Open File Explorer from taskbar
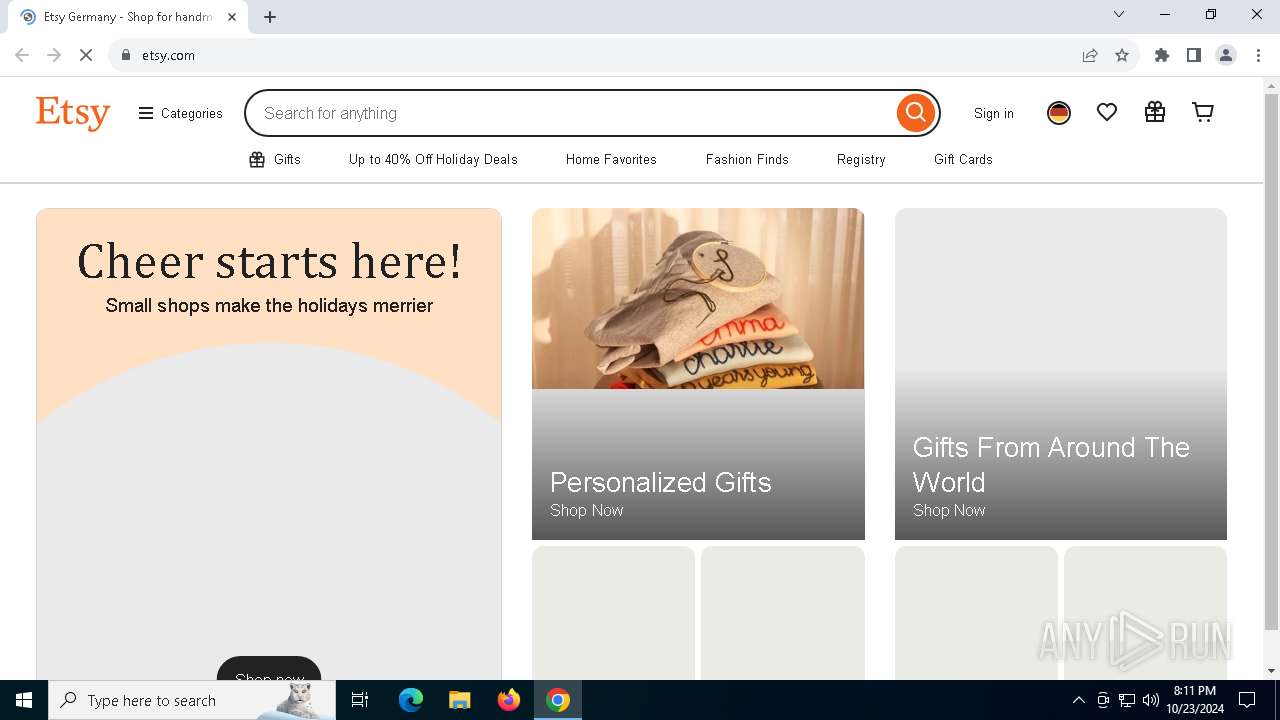 pyautogui.click(x=459, y=700)
